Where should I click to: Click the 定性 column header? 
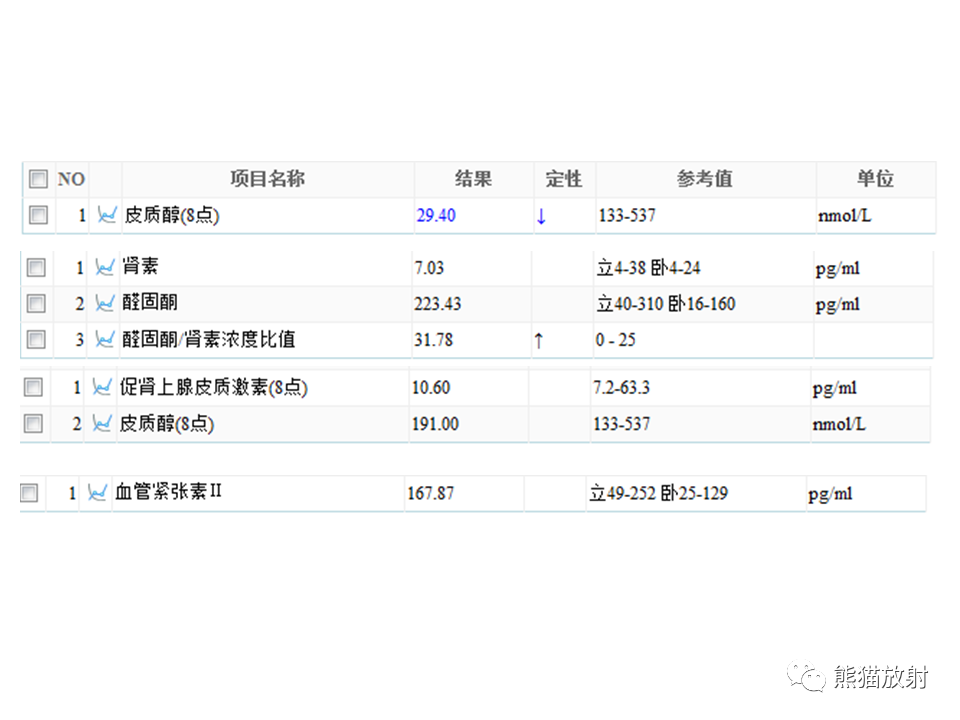pyautogui.click(x=564, y=179)
